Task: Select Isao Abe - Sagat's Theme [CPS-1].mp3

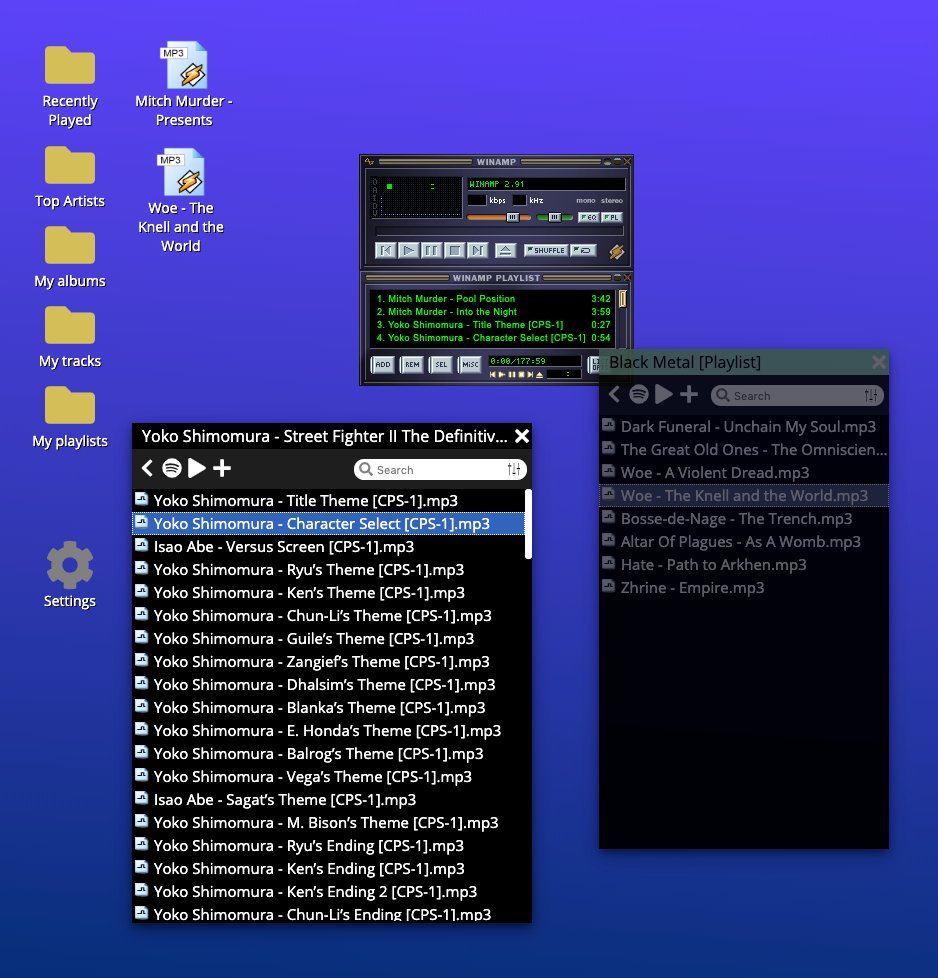Action: [329, 800]
